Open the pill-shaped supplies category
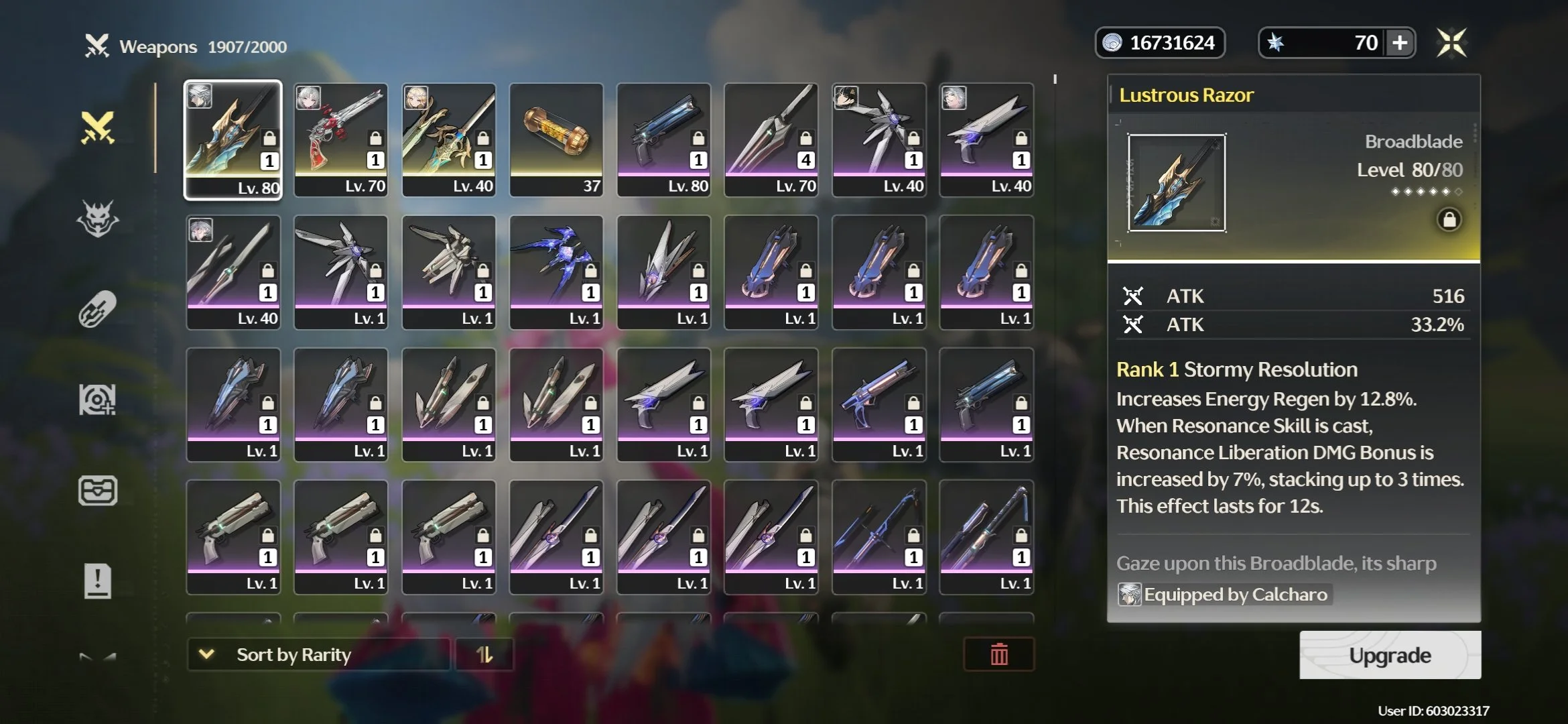Image resolution: width=1568 pixels, height=724 pixels. point(98,309)
